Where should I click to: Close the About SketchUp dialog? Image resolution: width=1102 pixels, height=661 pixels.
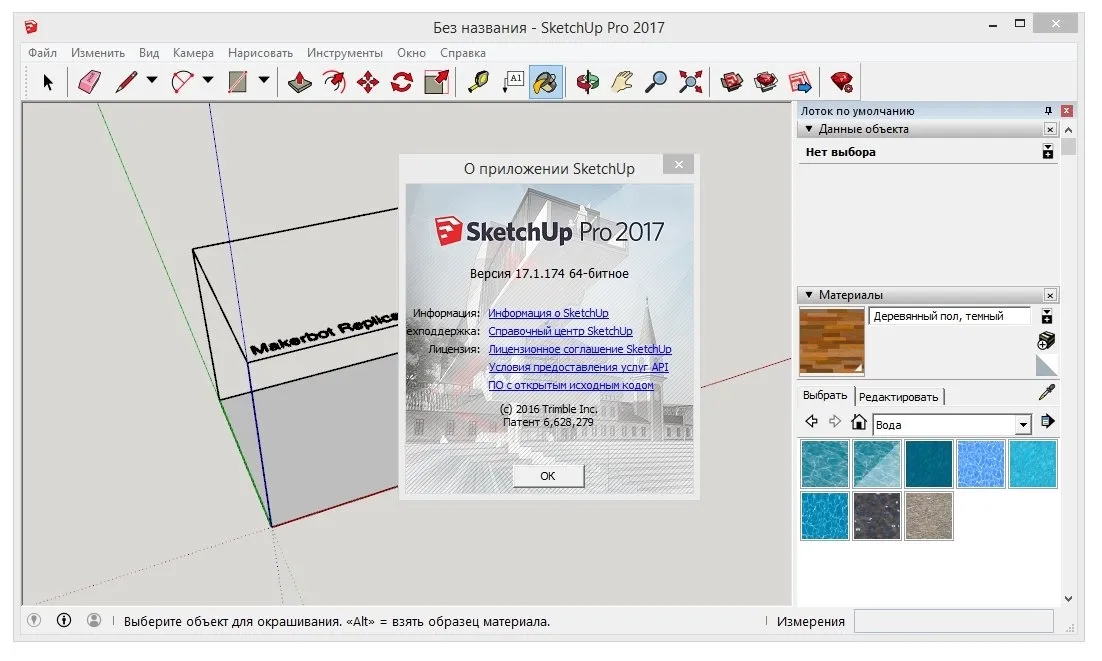[x=678, y=164]
